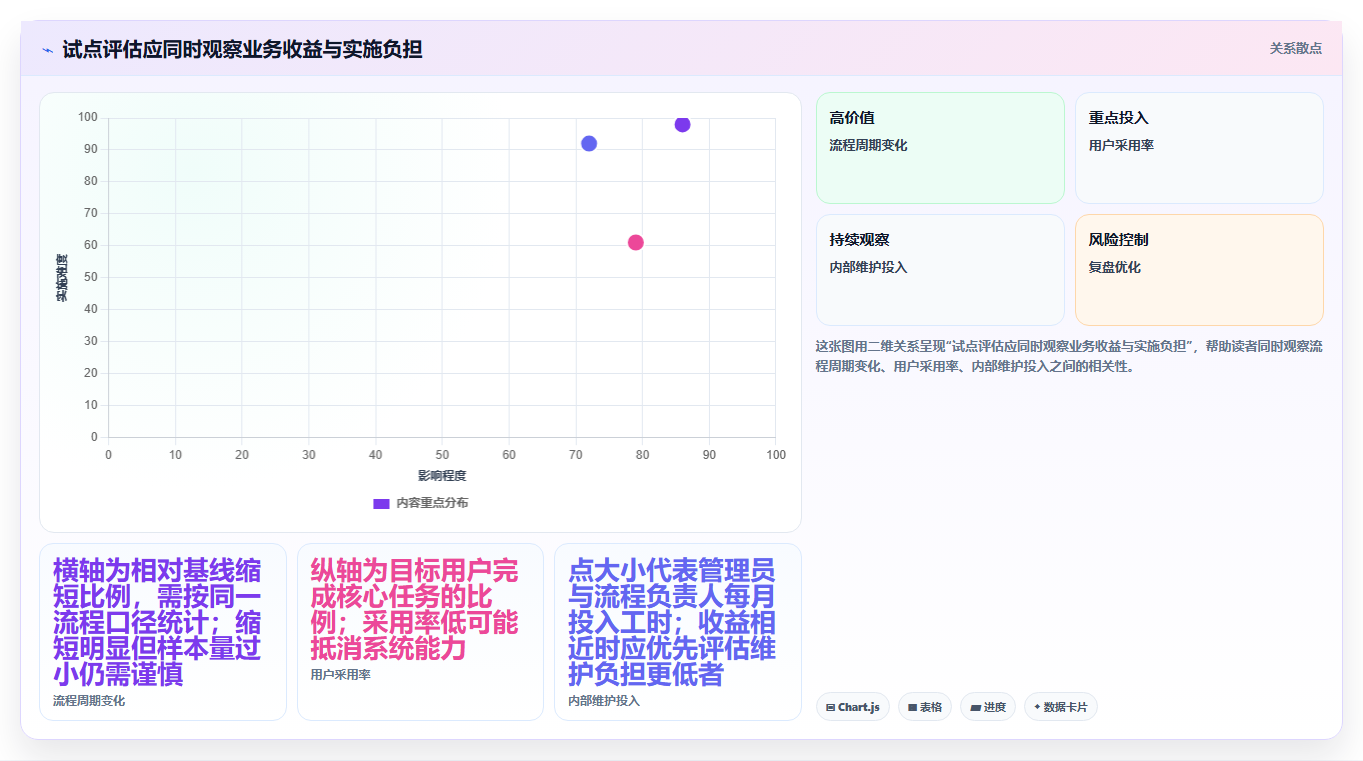
Task: Click 流程周期变化 text in 高价值 card
Action: pos(868,145)
